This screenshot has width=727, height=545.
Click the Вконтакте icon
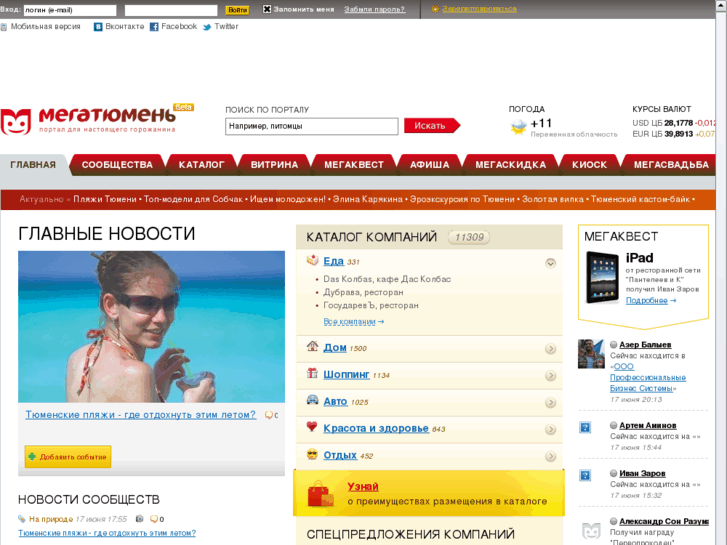[x=98, y=27]
